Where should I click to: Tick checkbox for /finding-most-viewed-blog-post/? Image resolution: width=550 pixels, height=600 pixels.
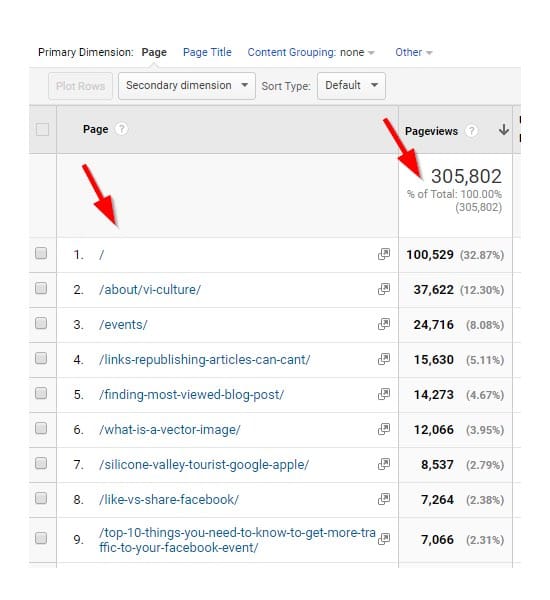point(41,393)
